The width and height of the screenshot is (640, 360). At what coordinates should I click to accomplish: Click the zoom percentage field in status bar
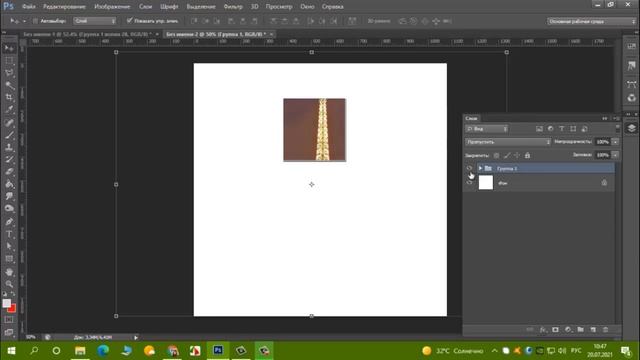[x=31, y=338]
